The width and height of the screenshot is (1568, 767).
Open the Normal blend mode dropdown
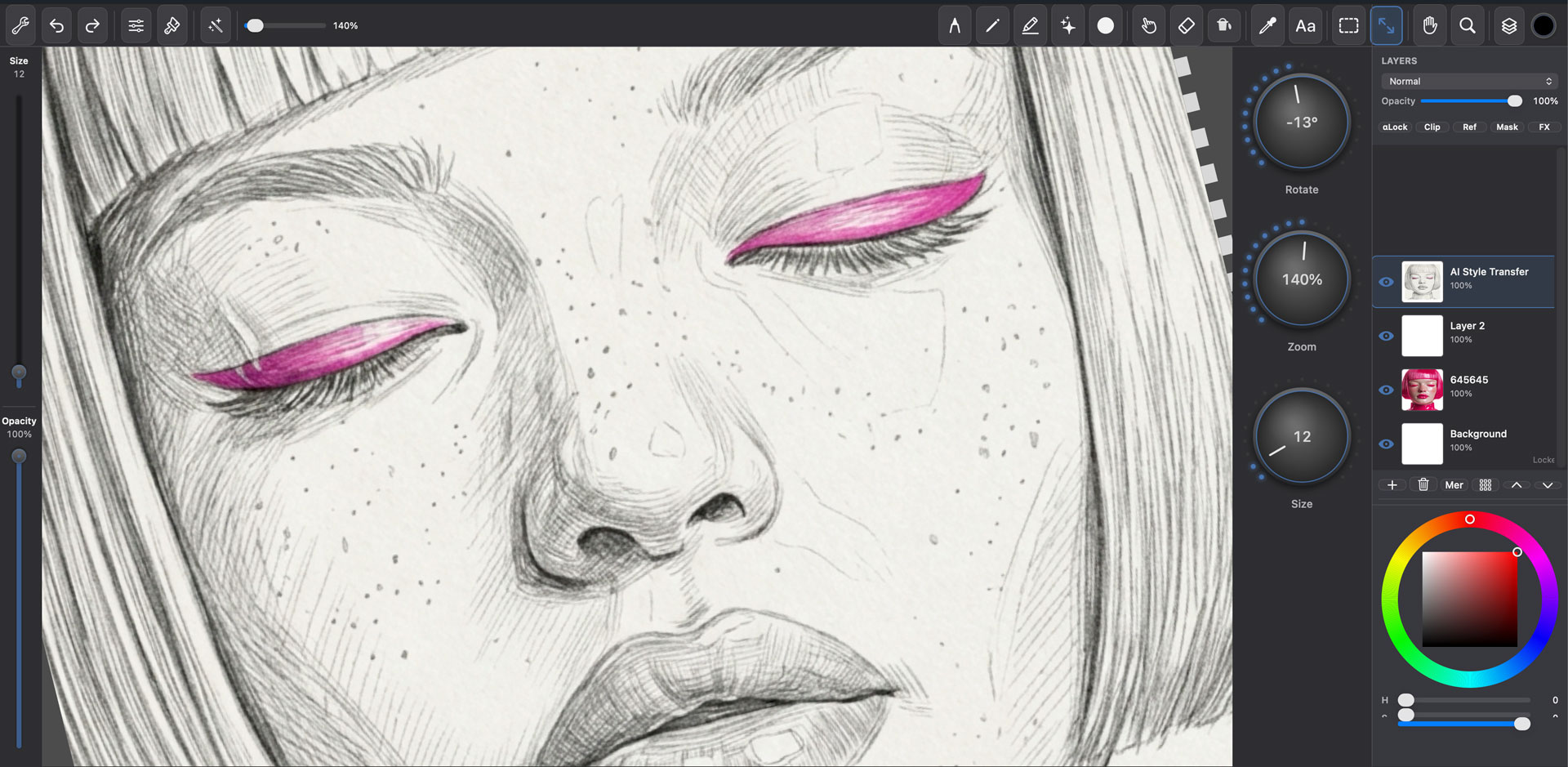1468,81
